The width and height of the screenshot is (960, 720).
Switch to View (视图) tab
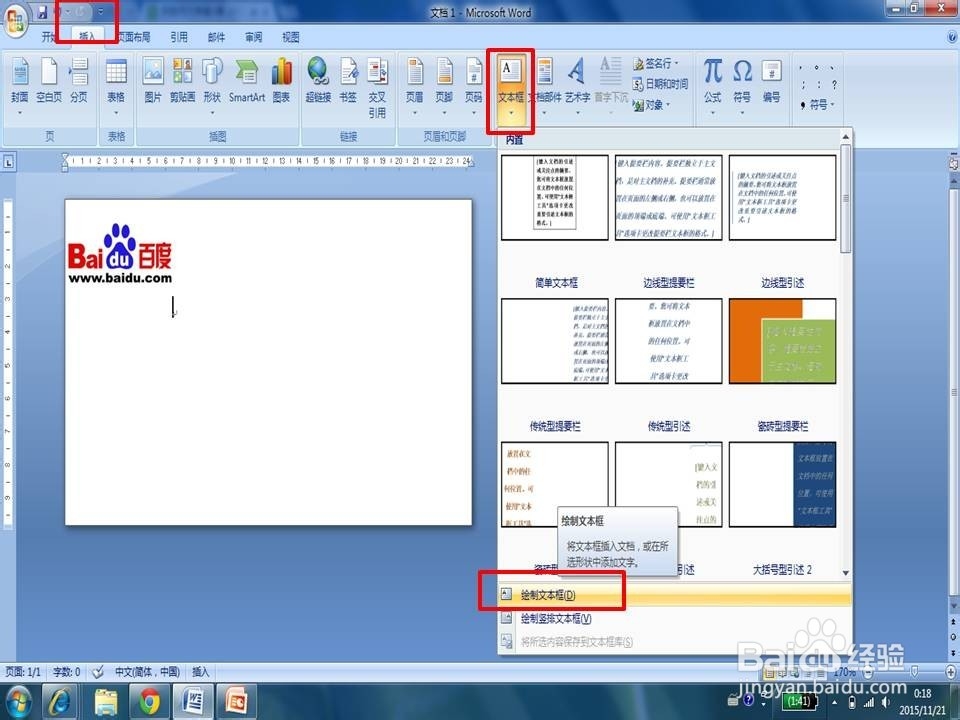(x=291, y=37)
